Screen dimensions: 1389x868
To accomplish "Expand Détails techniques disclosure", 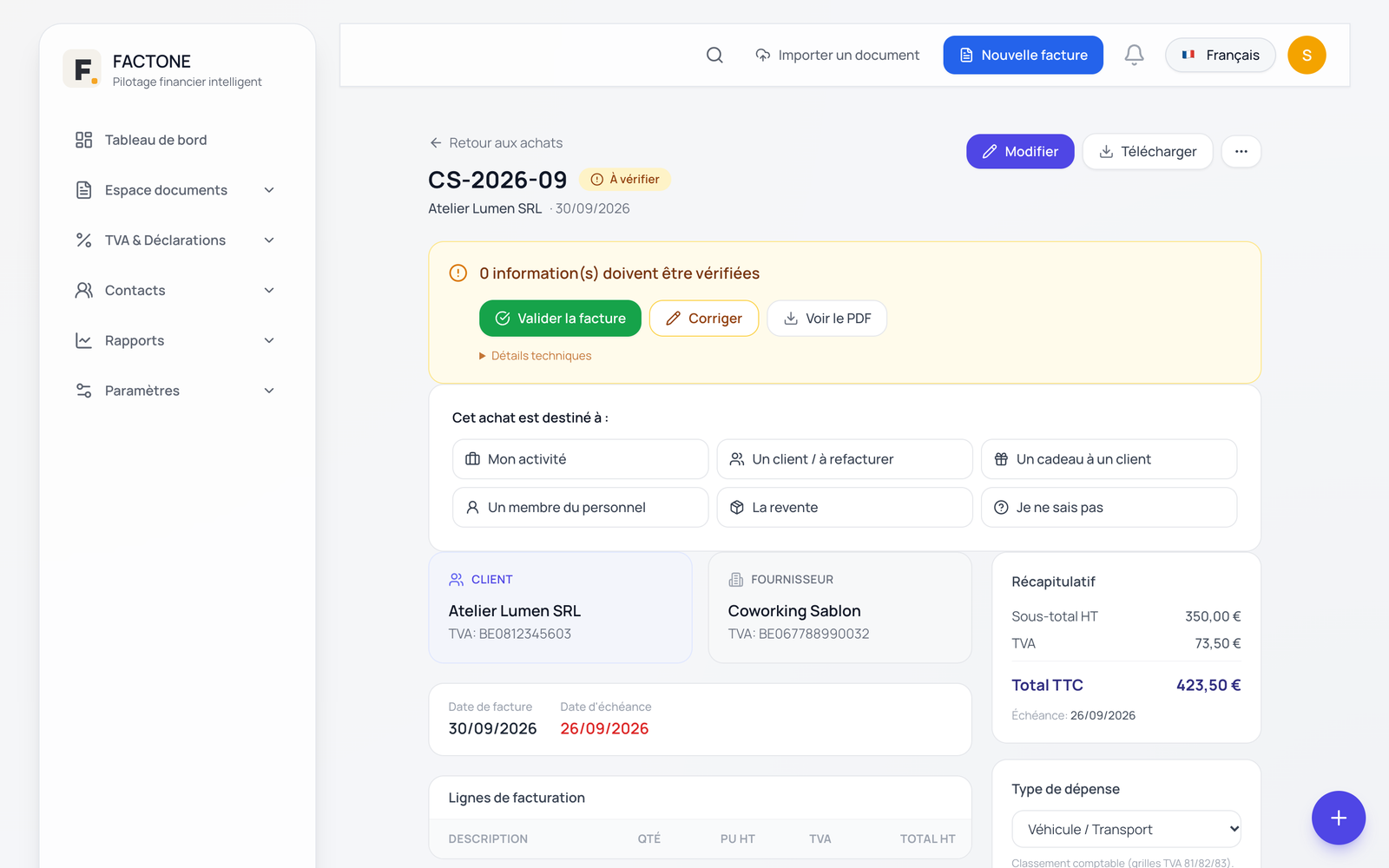I will [x=535, y=356].
